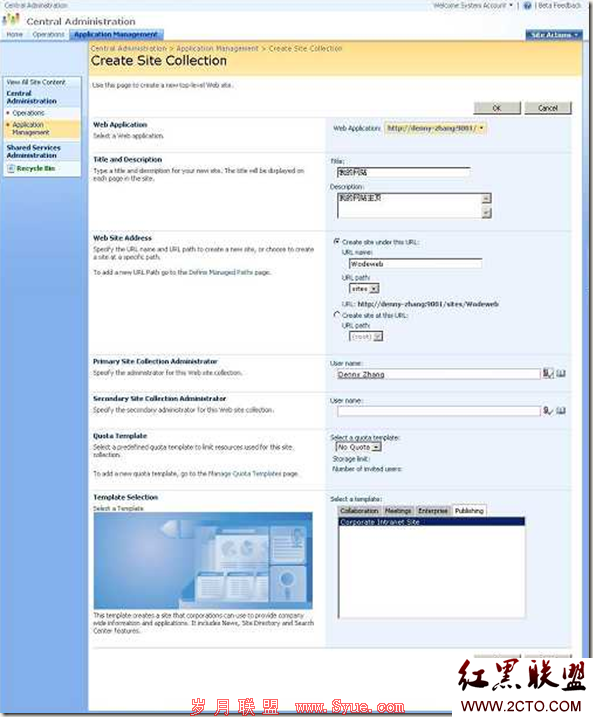Open the Web Application dropdown

[435, 128]
